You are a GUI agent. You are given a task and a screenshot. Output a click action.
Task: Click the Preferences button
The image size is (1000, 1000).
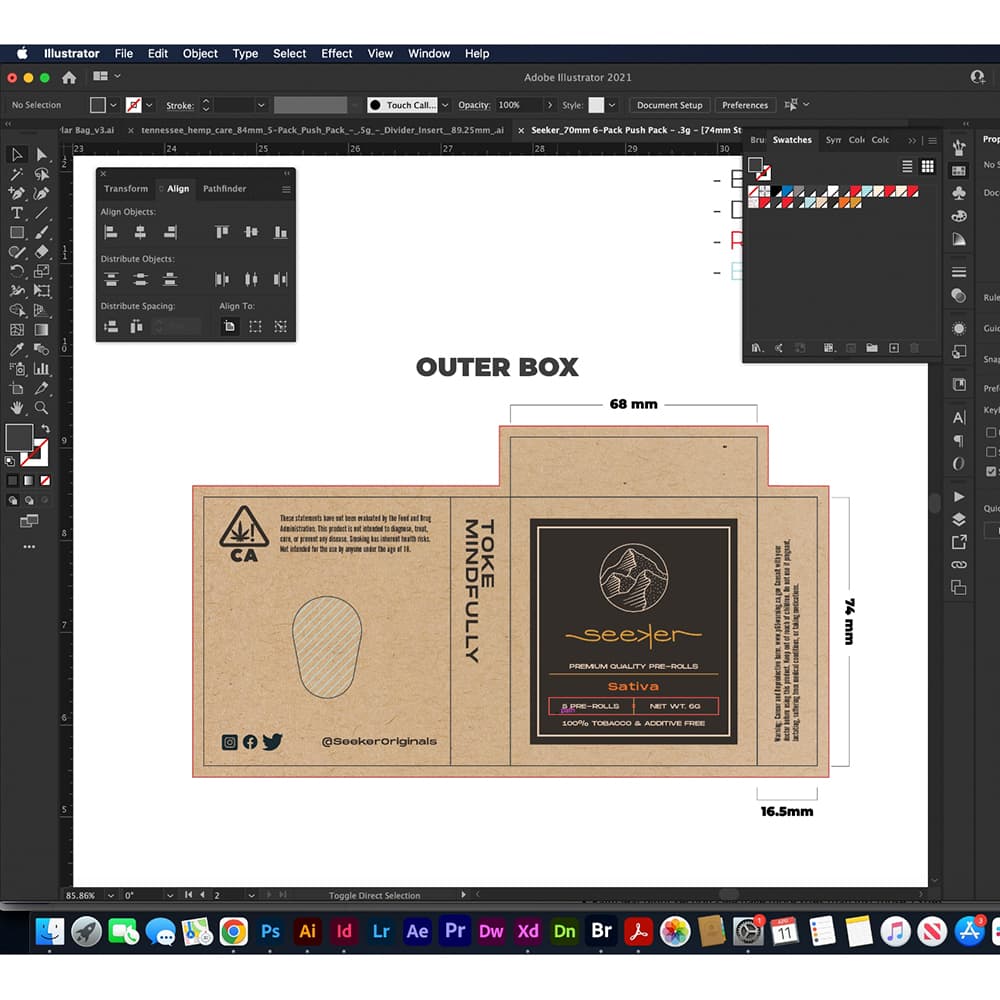point(745,105)
